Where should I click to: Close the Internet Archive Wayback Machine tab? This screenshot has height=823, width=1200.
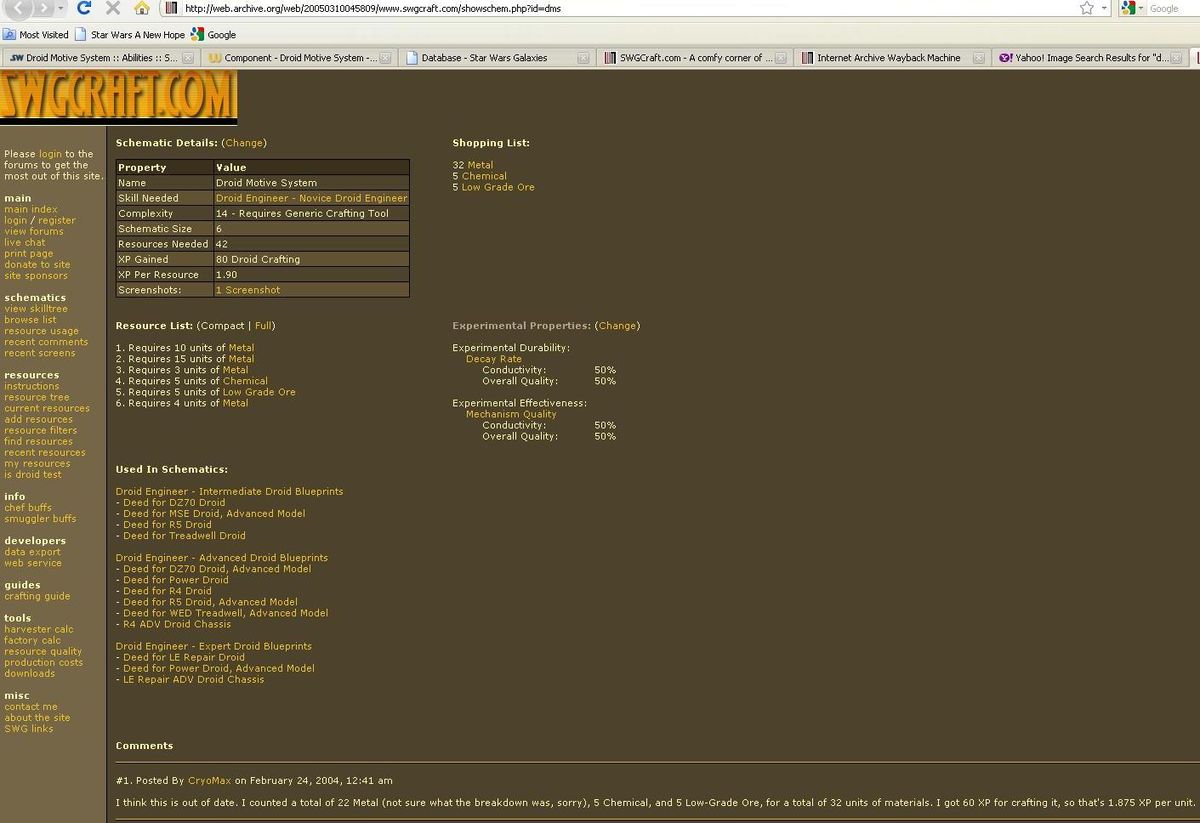pos(979,58)
